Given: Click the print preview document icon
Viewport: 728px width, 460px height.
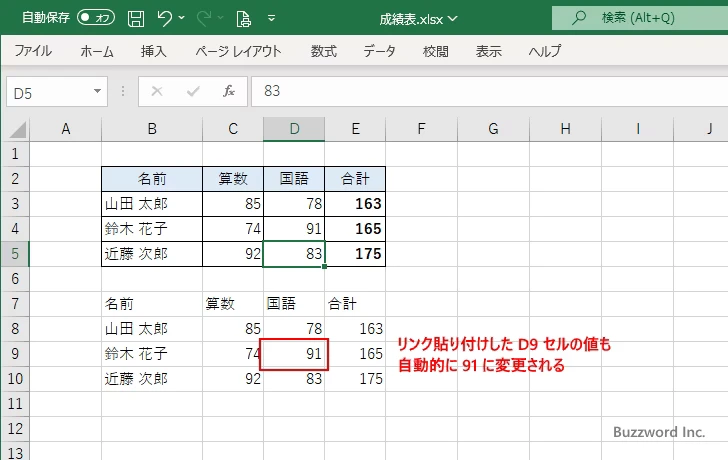Looking at the screenshot, I should coord(243,19).
